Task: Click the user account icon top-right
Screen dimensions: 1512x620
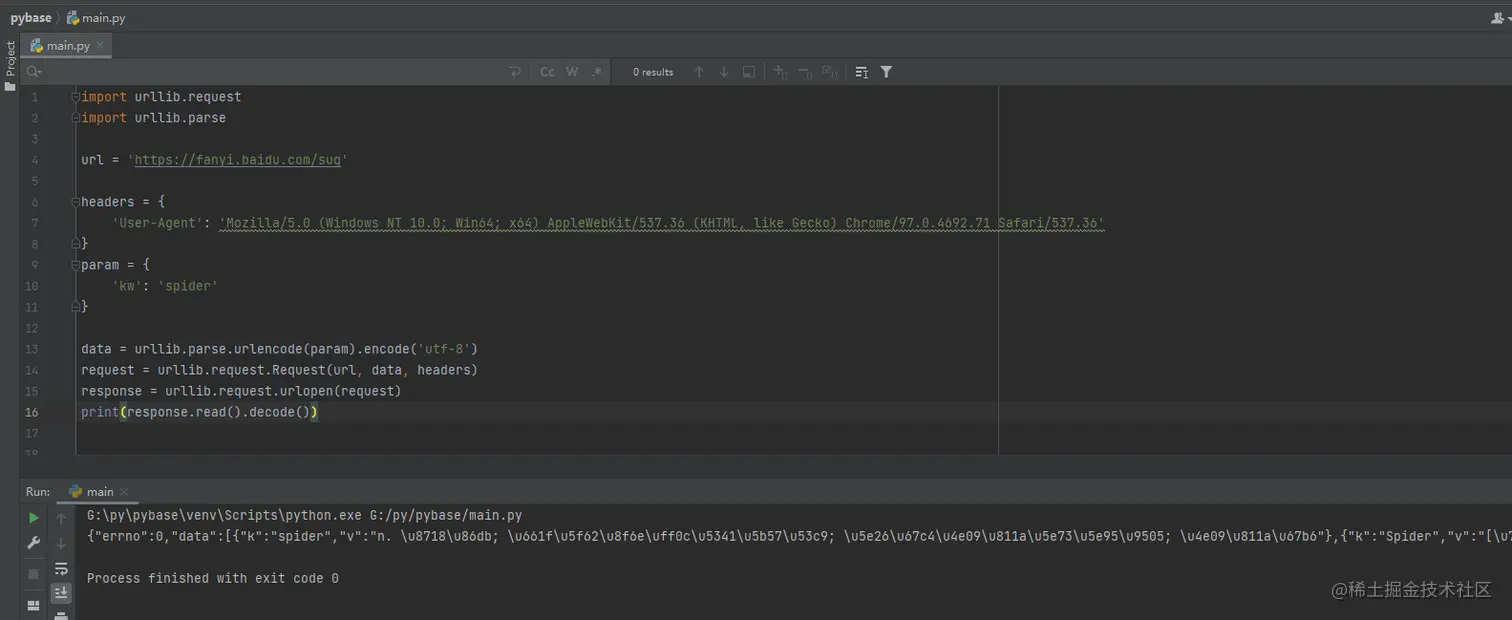Action: pos(1497,18)
